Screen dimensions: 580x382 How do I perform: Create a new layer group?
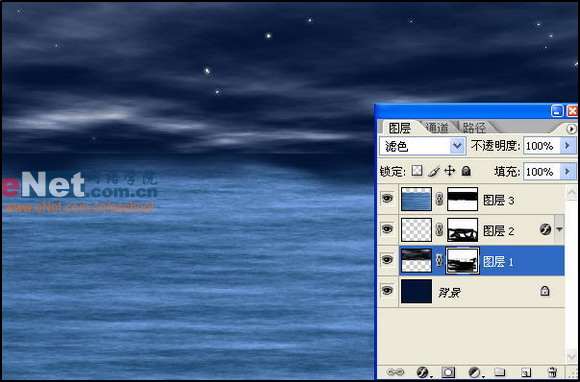click(x=500, y=372)
